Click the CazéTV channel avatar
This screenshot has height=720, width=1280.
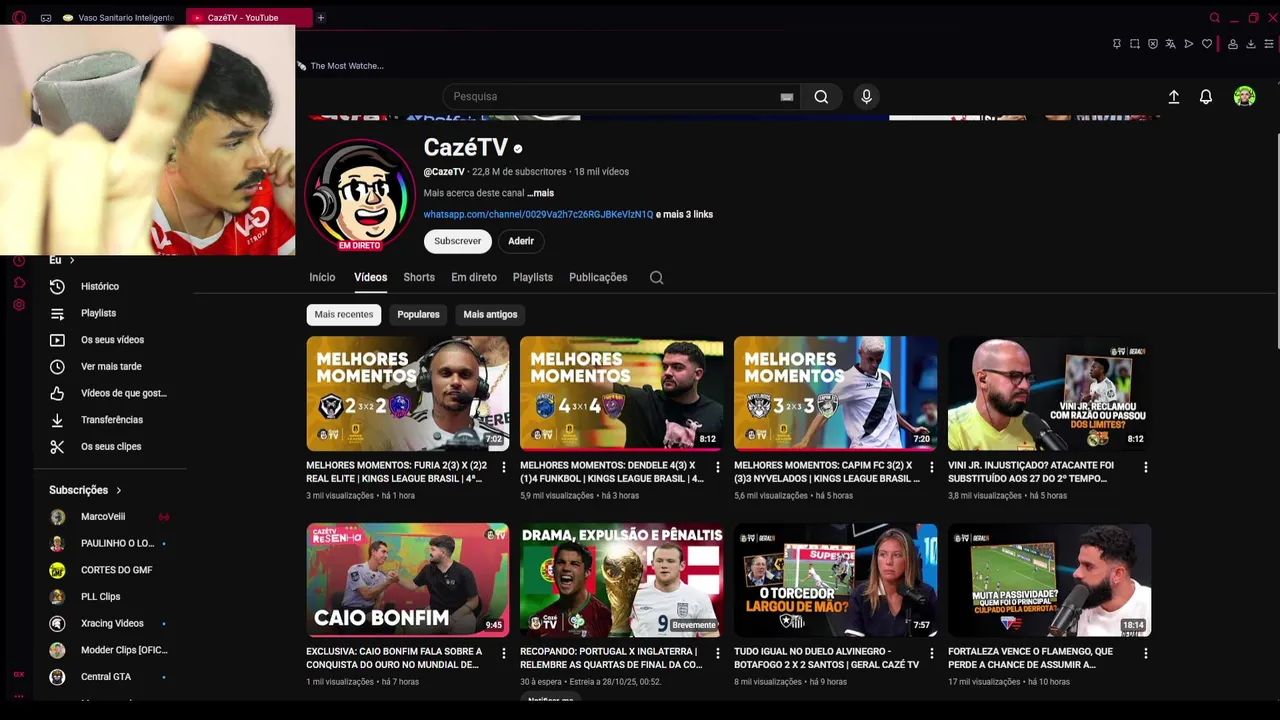[x=360, y=193]
